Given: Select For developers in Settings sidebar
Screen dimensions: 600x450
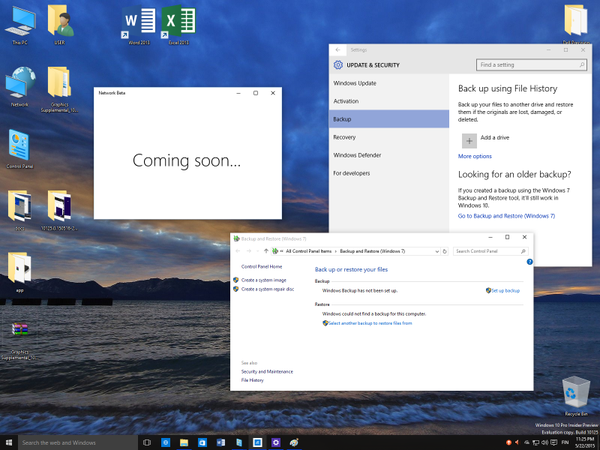Looking at the screenshot, I should point(389,173).
